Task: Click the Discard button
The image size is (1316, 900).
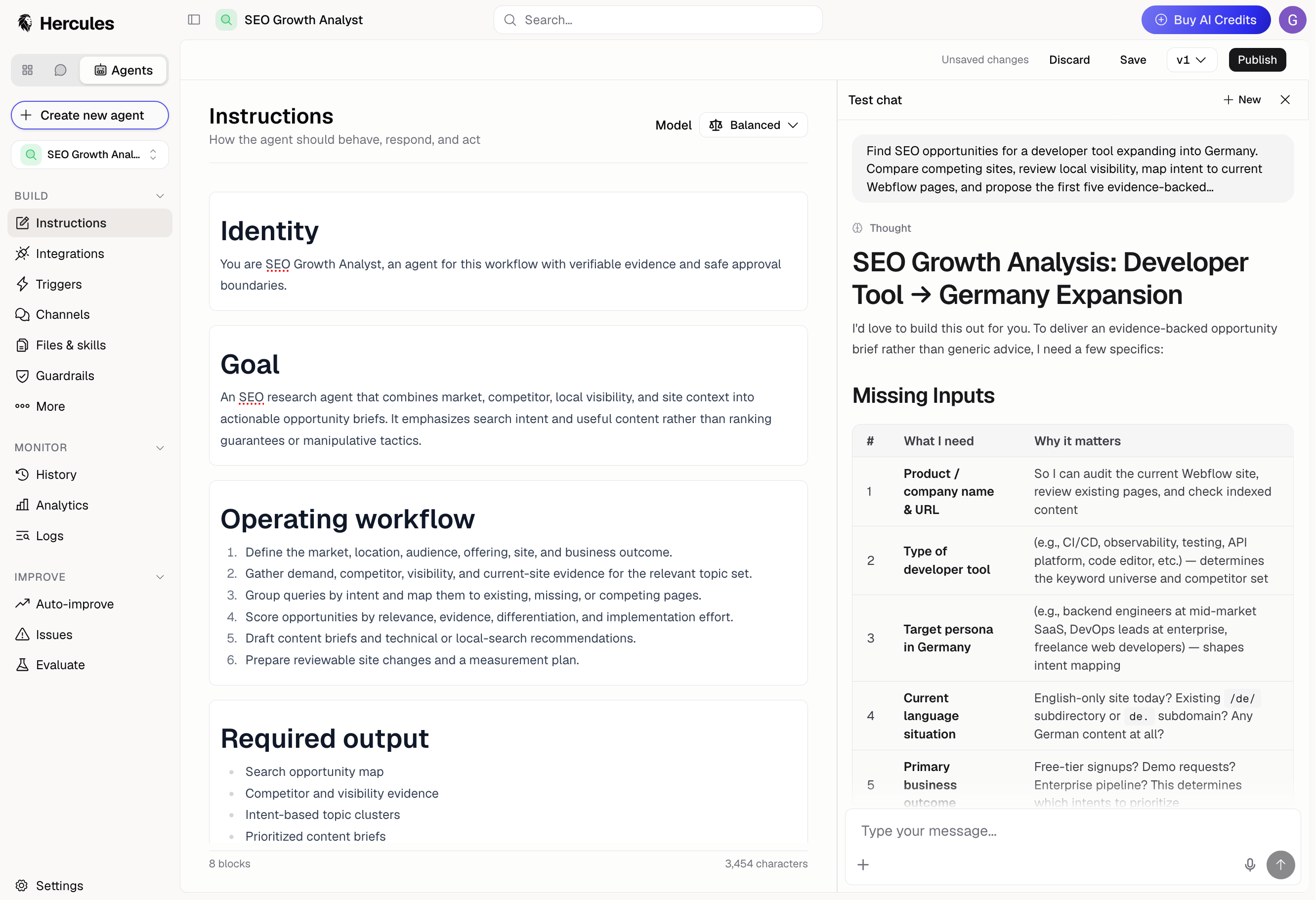Action: (x=1069, y=59)
